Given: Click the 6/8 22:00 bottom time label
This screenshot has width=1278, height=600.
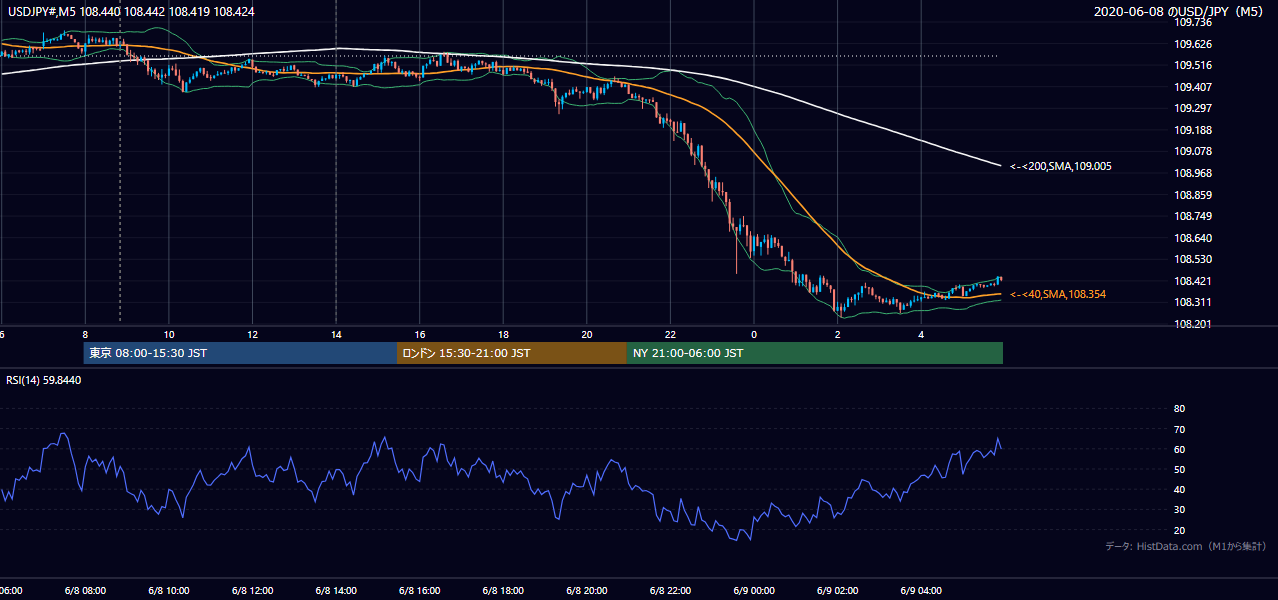Looking at the screenshot, I should tap(670, 590).
